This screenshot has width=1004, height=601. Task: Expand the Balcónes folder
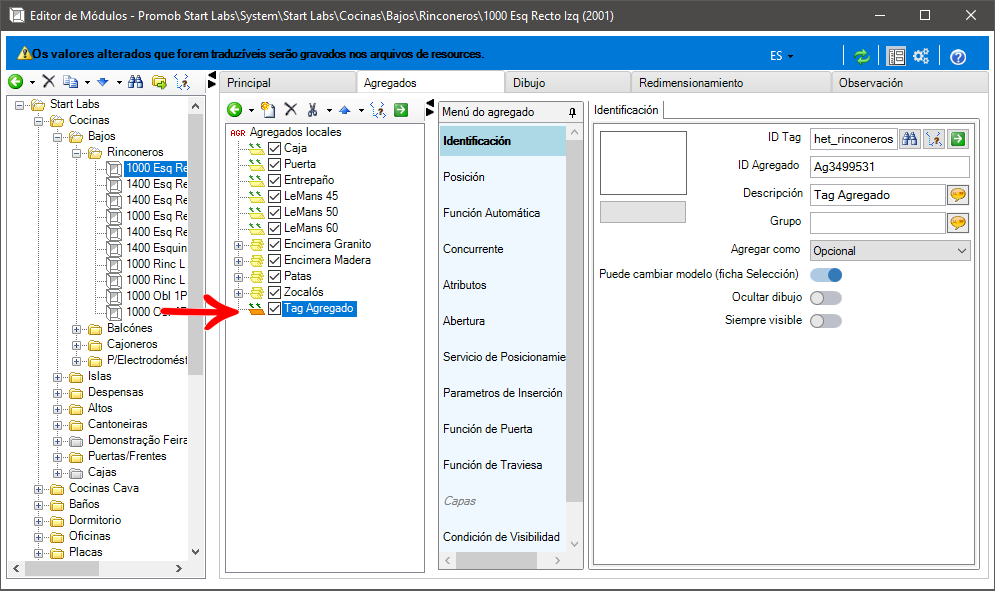tap(77, 329)
